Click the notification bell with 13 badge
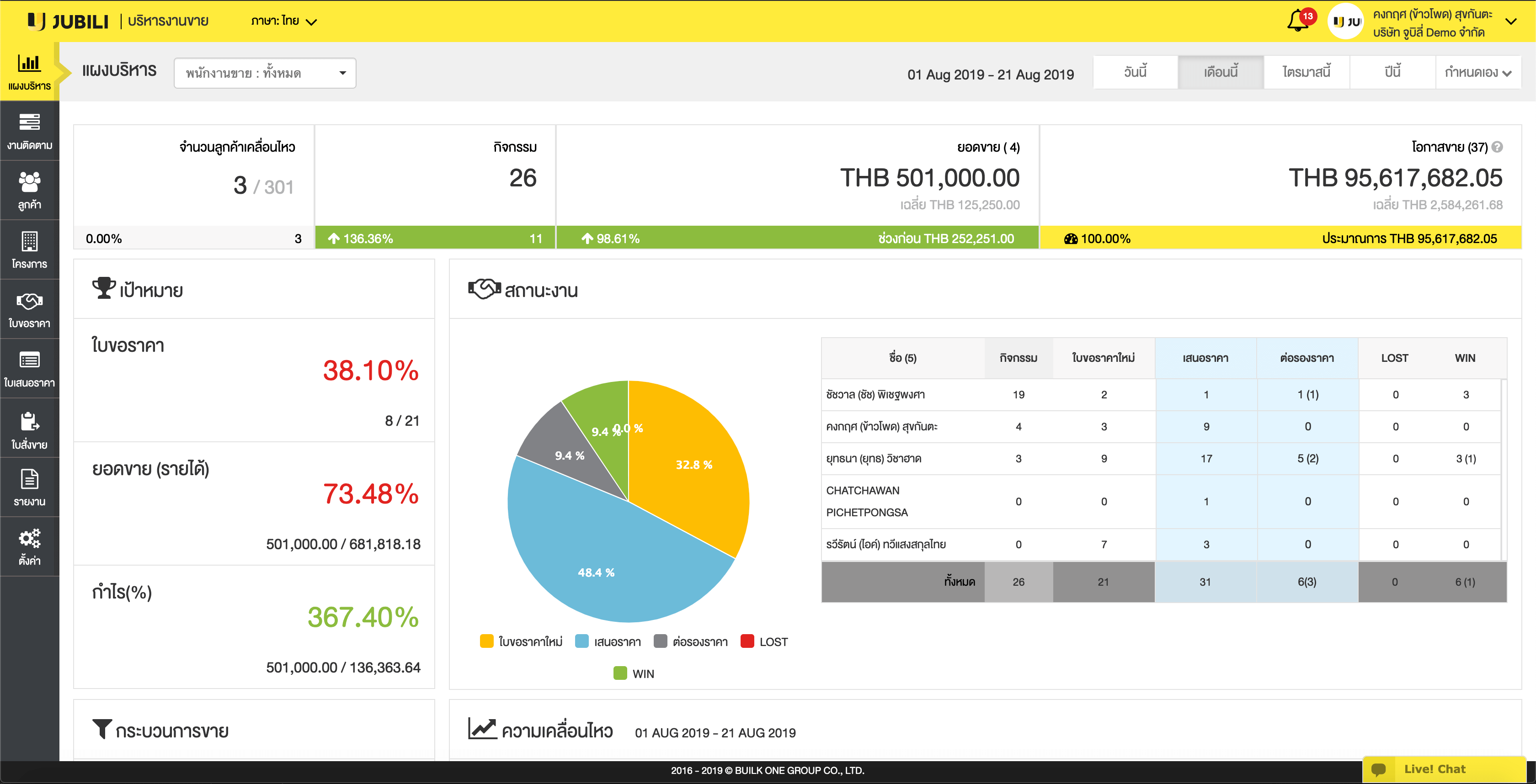Screen dimensions: 1536x784 click(x=1298, y=21)
